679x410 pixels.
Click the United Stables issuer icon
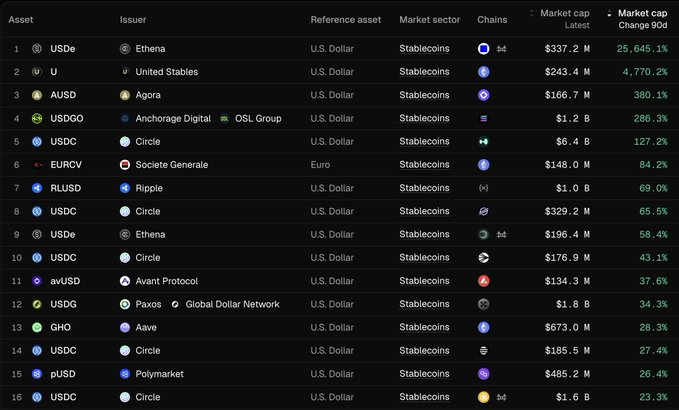click(125, 72)
